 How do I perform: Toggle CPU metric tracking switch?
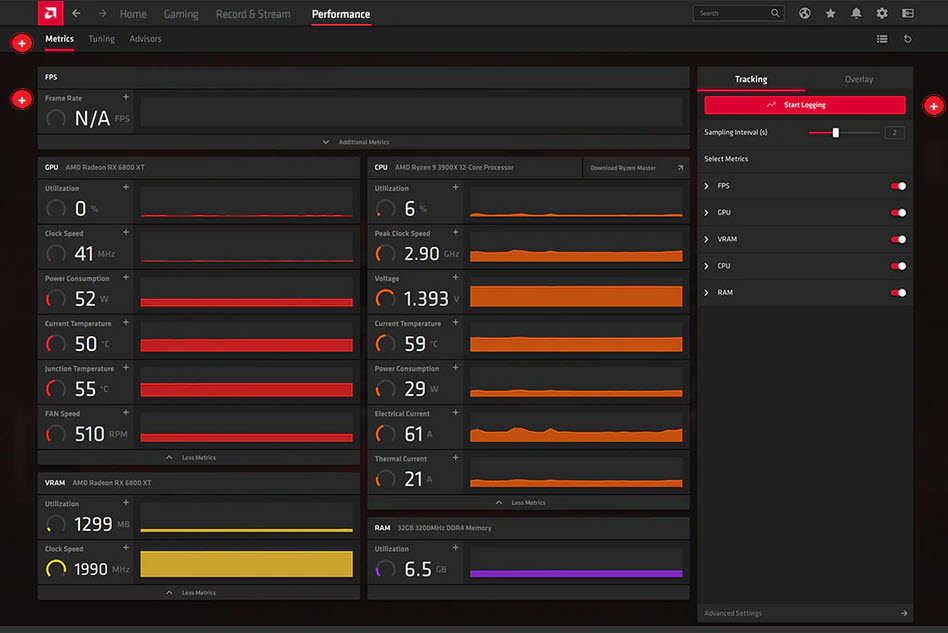point(898,265)
